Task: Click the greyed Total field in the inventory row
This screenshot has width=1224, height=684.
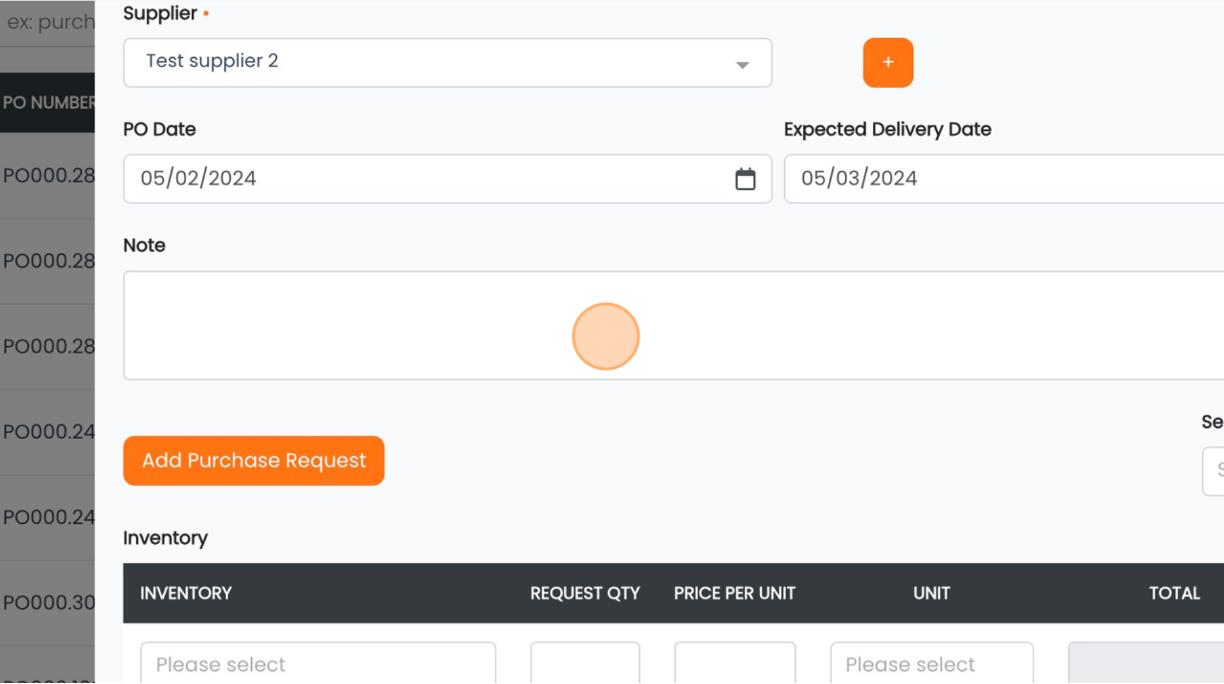Action: tap(1146, 663)
